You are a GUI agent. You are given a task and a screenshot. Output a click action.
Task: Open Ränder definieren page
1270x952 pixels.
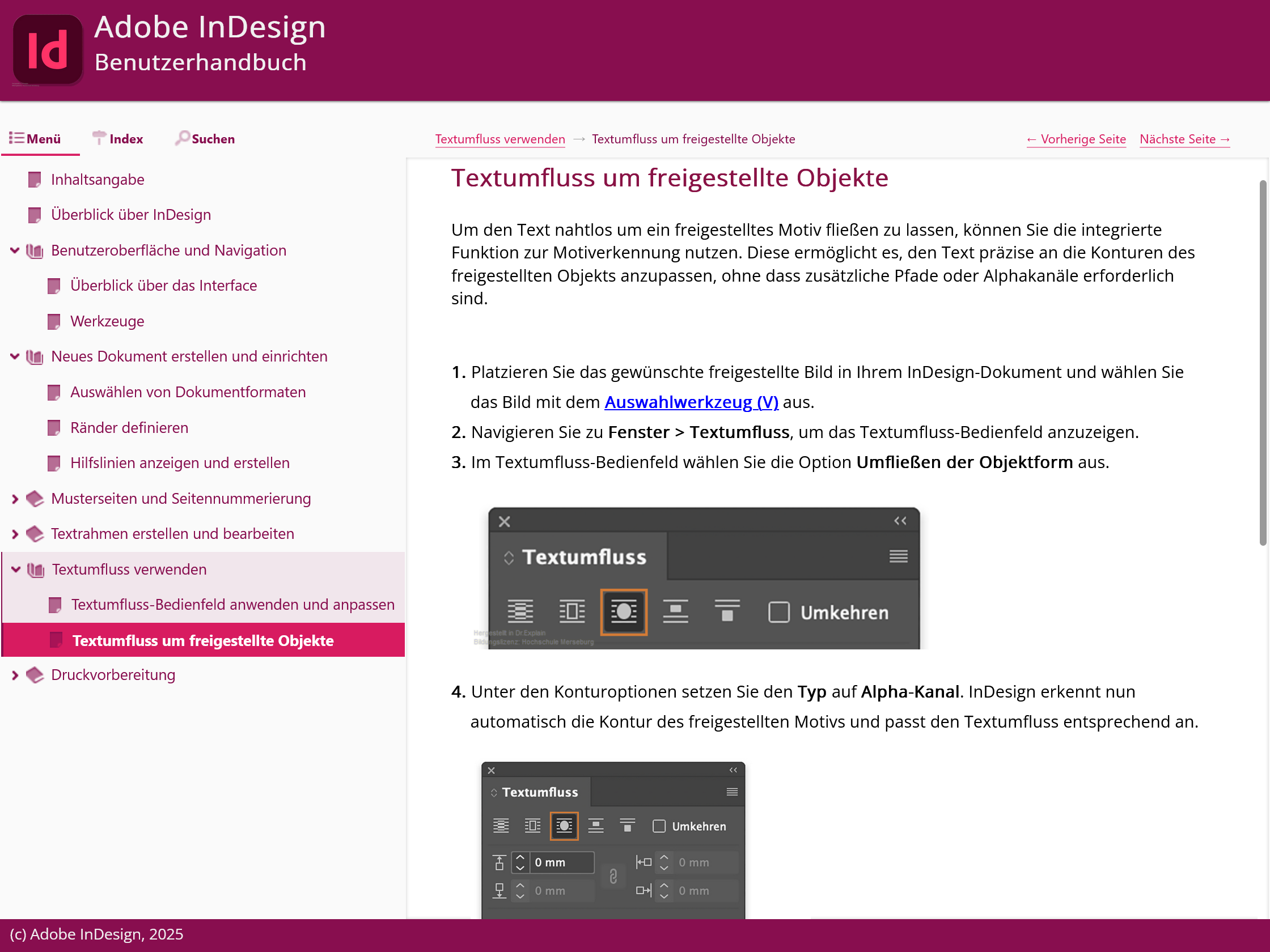[129, 427]
